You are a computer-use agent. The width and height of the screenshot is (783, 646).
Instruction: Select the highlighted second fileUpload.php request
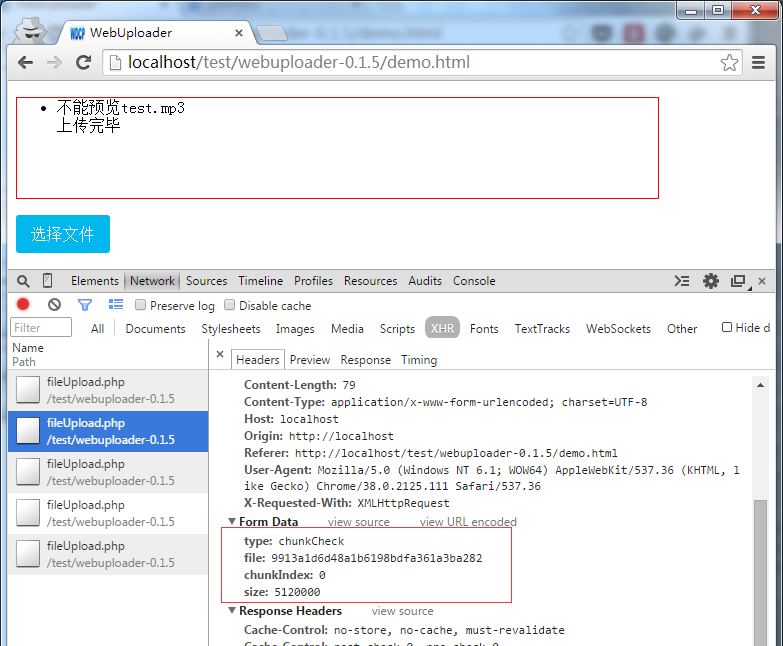pyautogui.click(x=108, y=431)
